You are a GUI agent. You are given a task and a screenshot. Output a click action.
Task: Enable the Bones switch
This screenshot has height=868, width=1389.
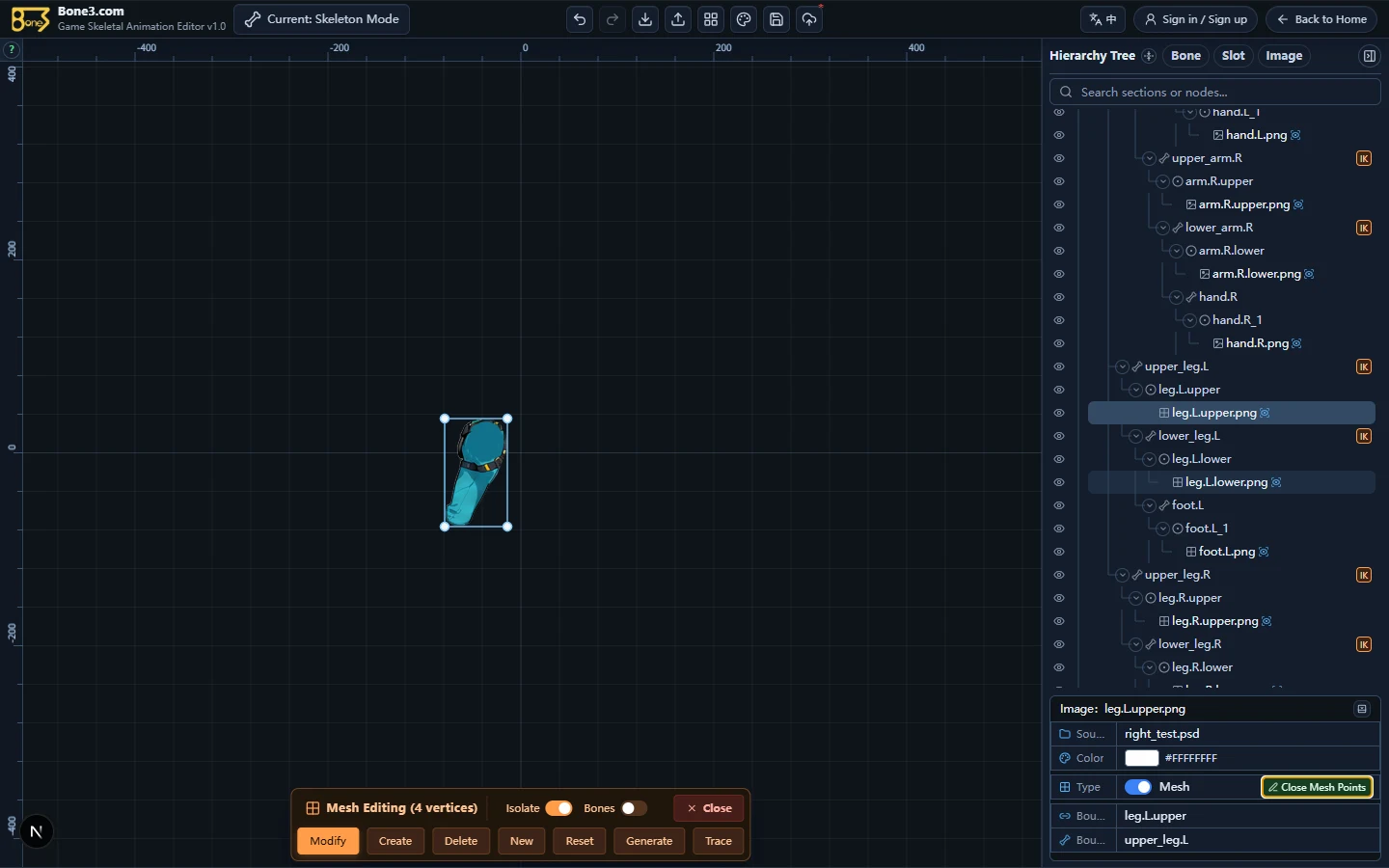pos(634,808)
